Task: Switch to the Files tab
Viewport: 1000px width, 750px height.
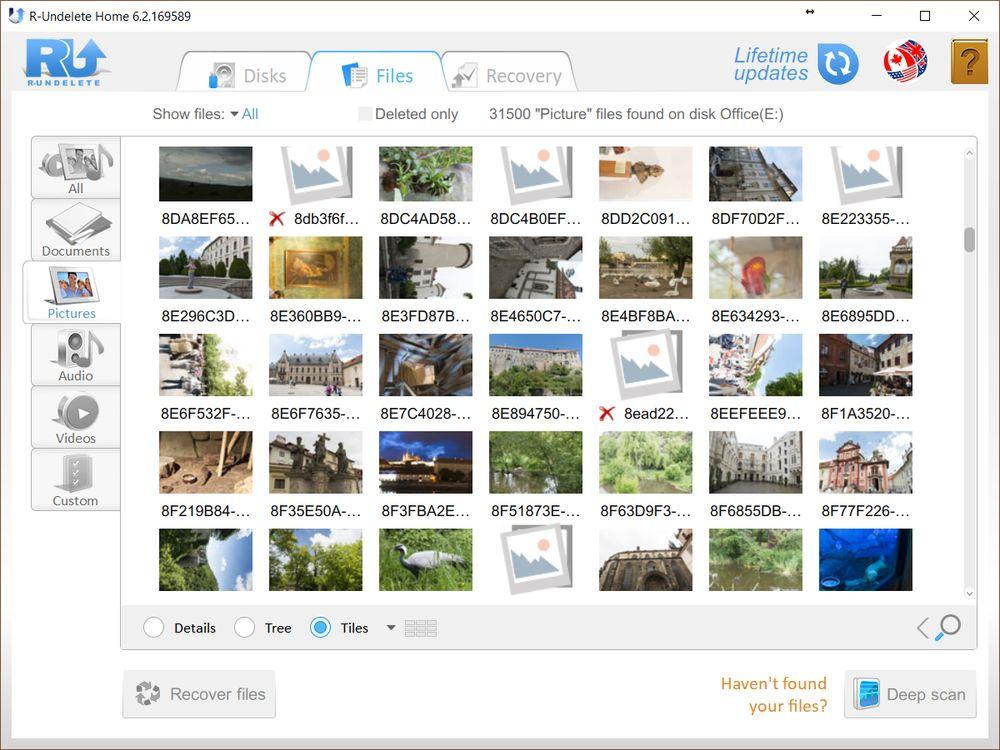Action: coord(376,74)
